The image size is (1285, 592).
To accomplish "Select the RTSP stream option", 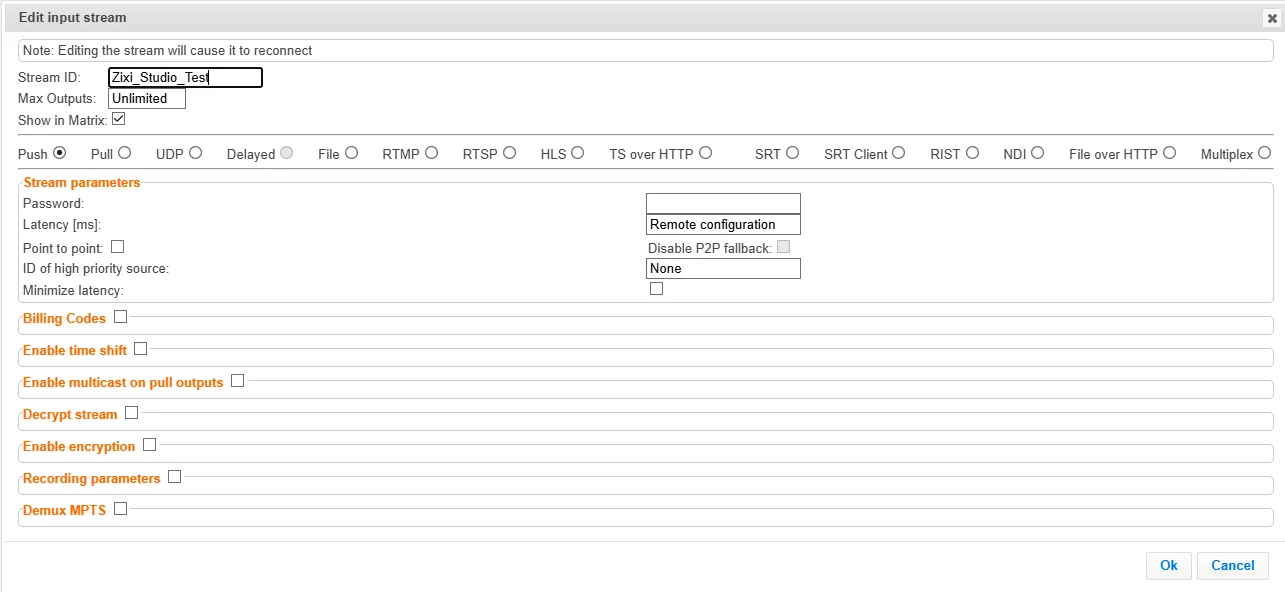I will coord(509,153).
